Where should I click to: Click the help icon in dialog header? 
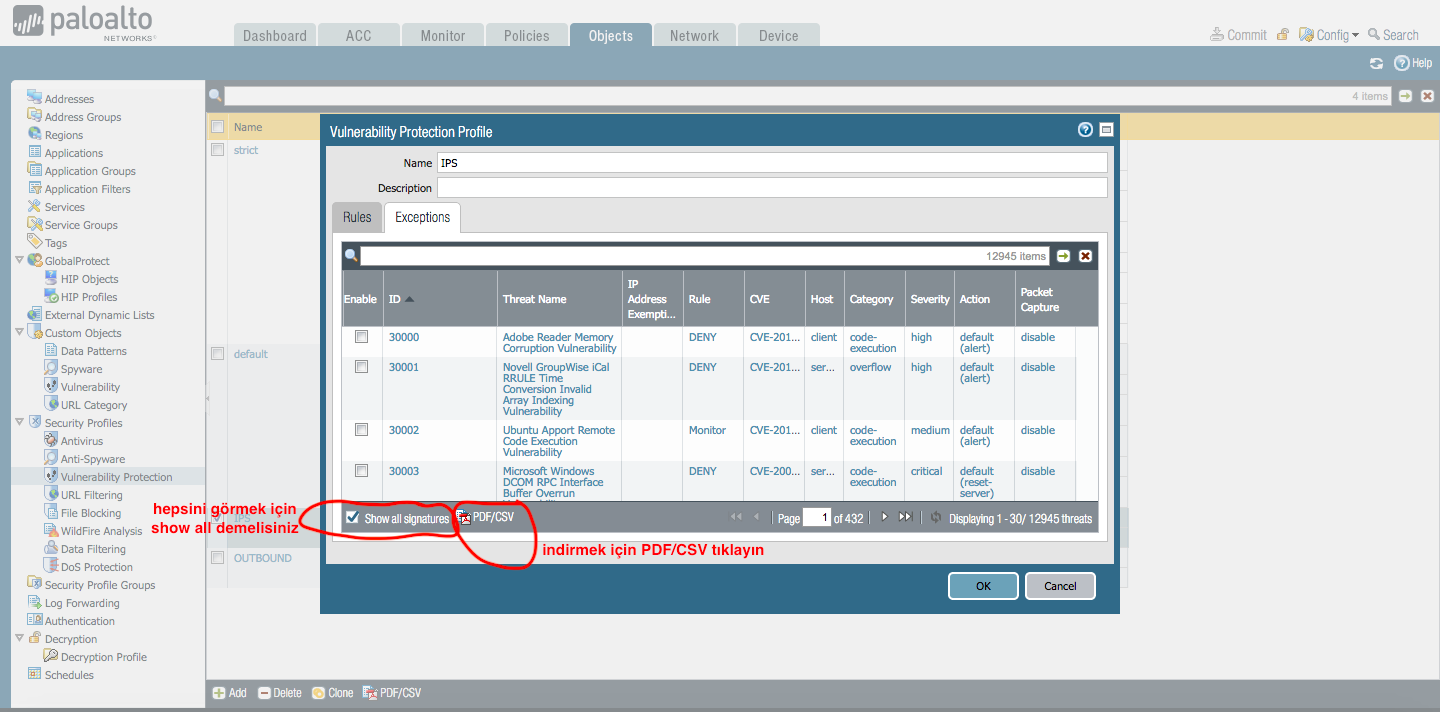[1085, 130]
